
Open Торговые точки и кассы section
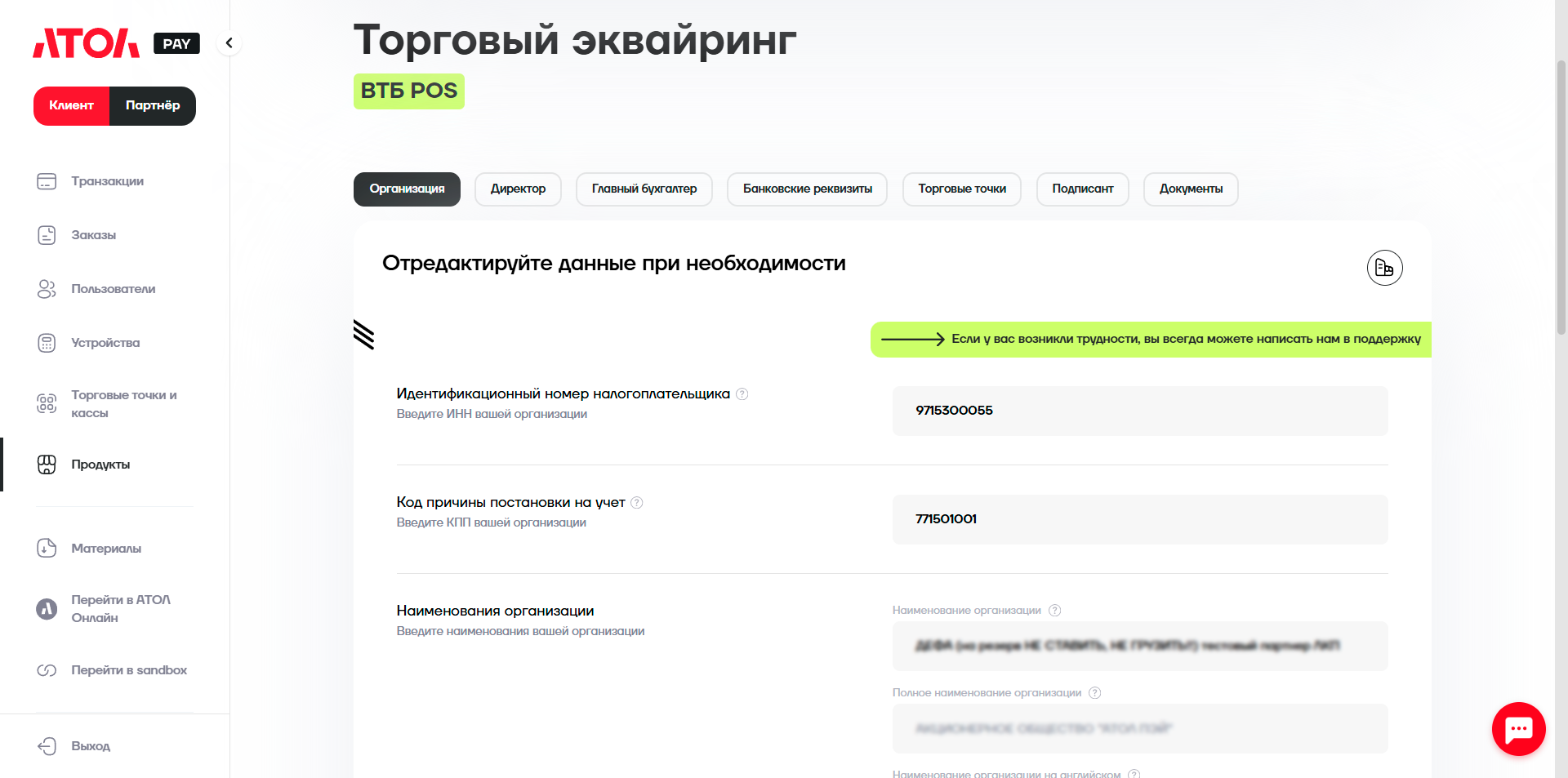tap(123, 404)
